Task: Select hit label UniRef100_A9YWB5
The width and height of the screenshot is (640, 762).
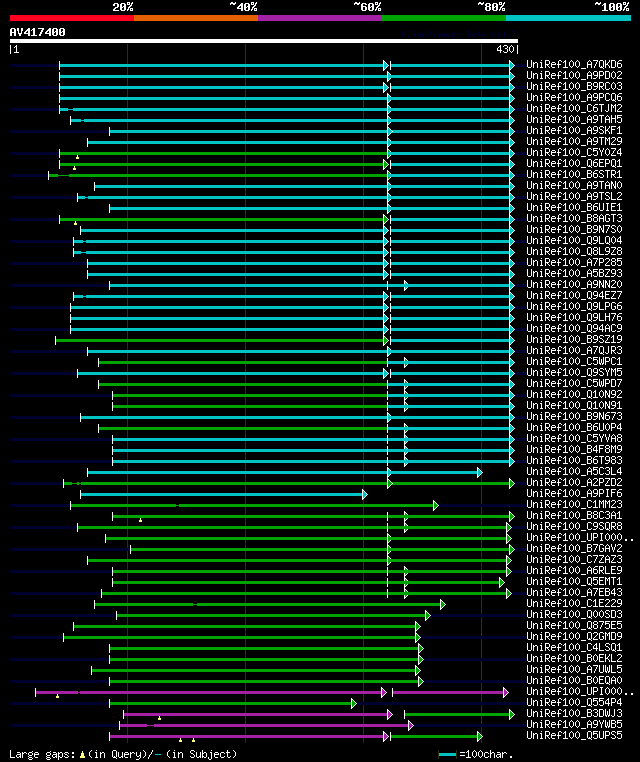Action: click(574, 724)
